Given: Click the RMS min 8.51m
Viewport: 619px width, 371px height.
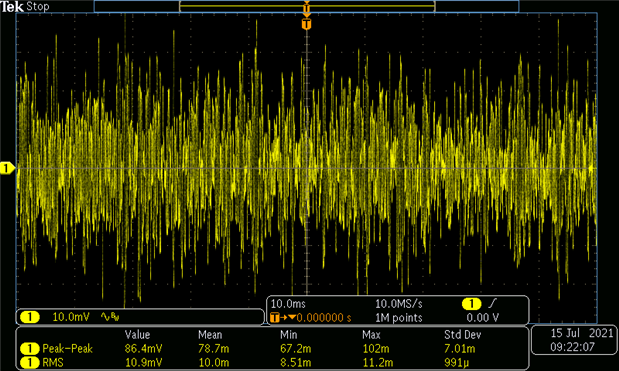Looking at the screenshot, I should (296, 362).
